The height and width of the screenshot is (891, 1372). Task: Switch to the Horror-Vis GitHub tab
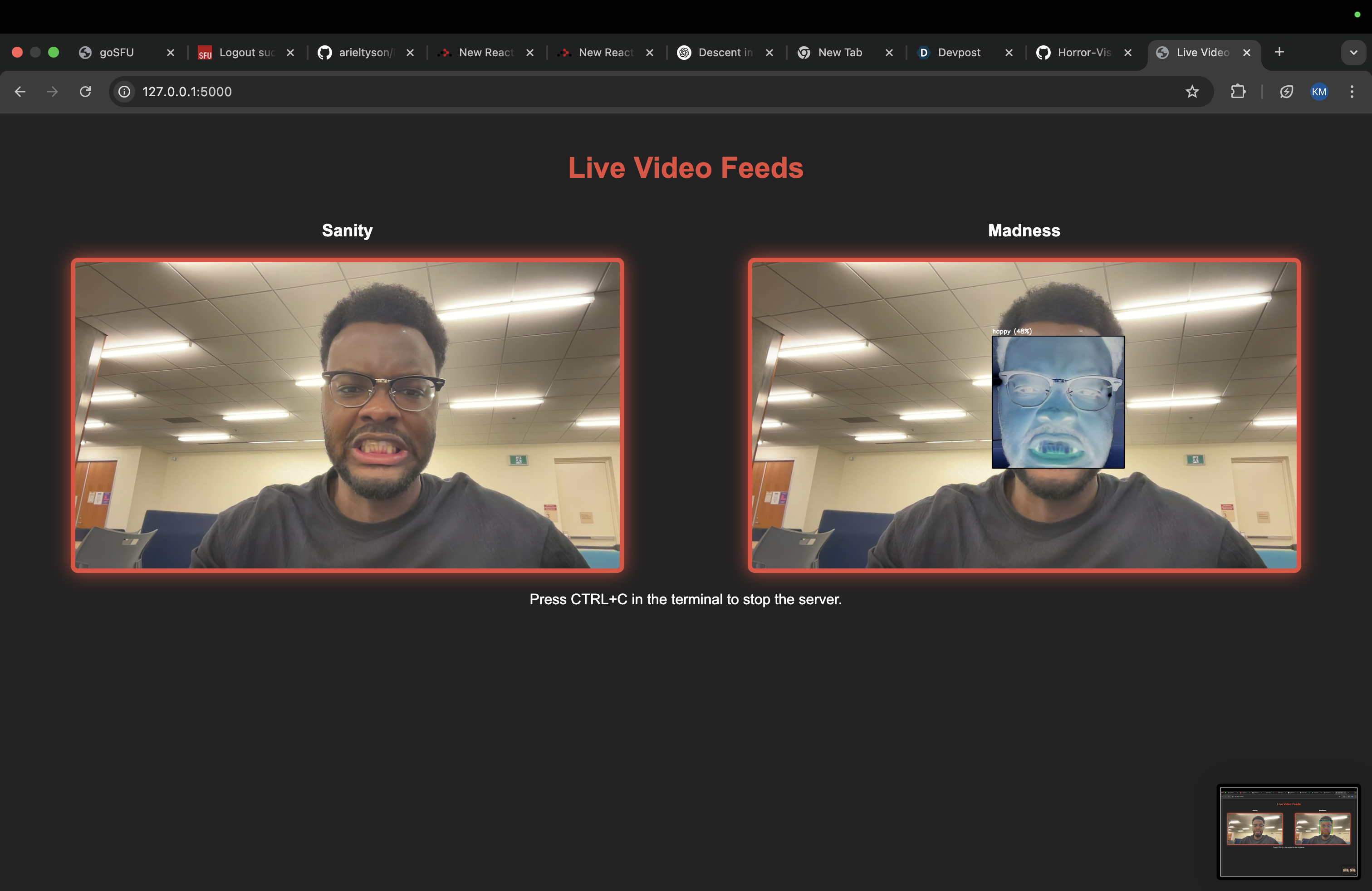tap(1083, 53)
